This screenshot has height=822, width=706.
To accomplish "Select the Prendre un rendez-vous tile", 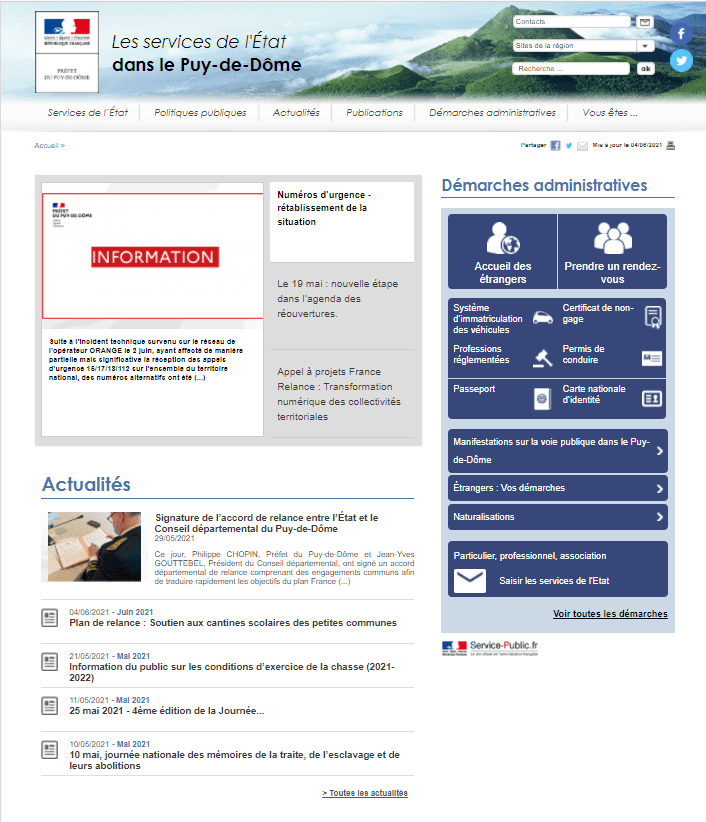I will point(612,252).
